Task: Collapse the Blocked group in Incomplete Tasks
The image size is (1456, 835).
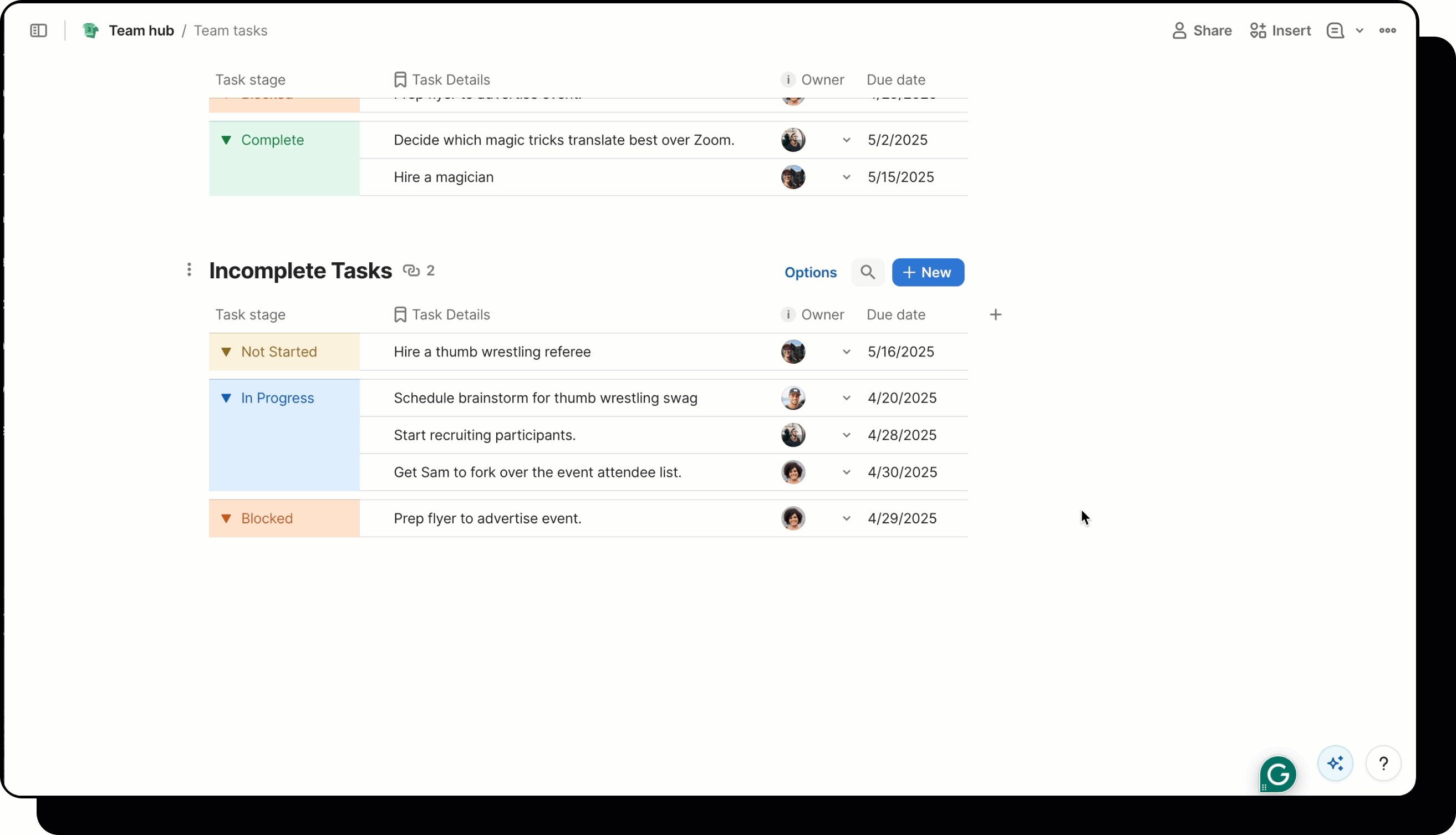Action: [227, 518]
